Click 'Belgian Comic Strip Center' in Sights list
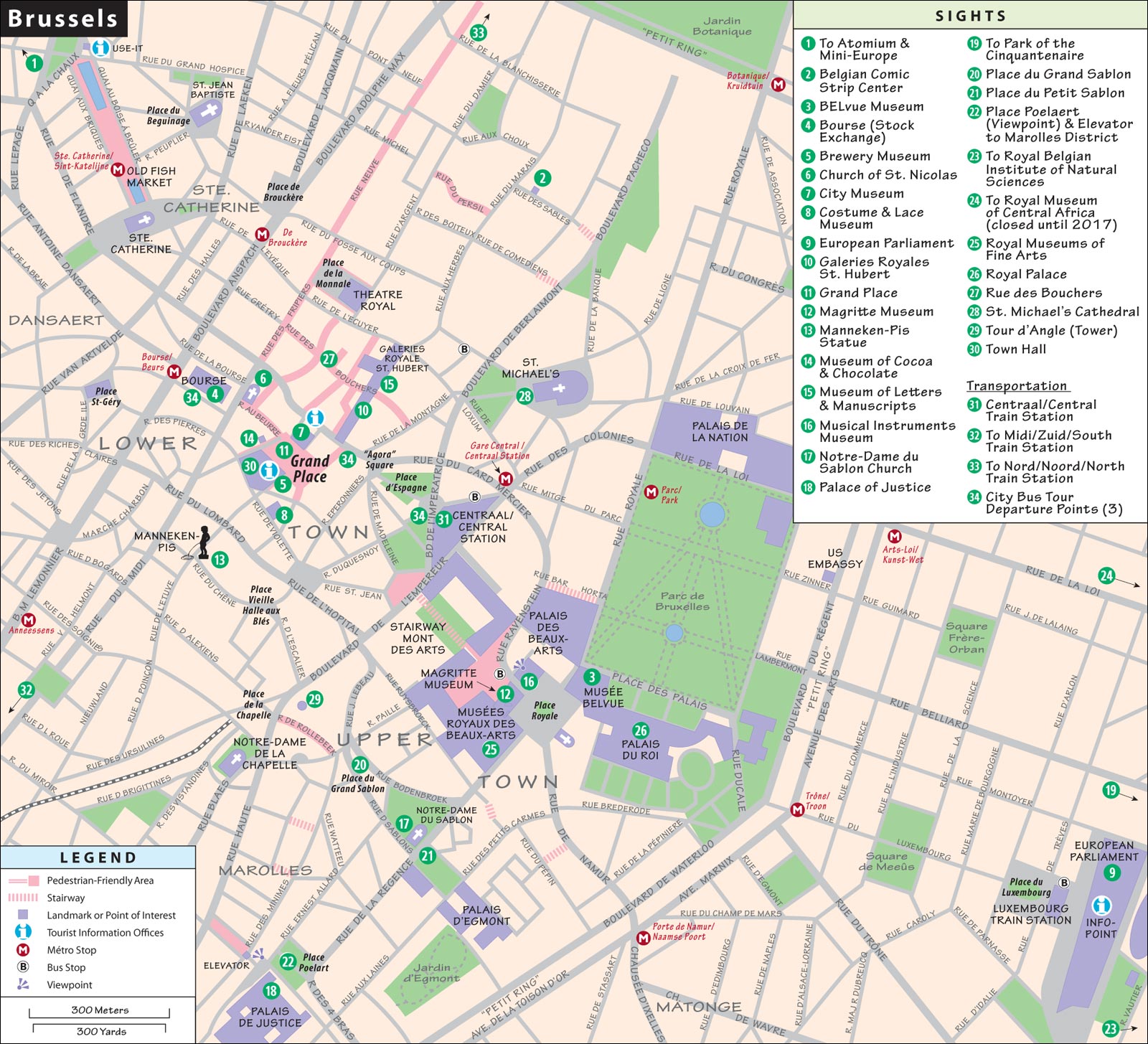The width and height of the screenshot is (1148, 1044). point(864,80)
